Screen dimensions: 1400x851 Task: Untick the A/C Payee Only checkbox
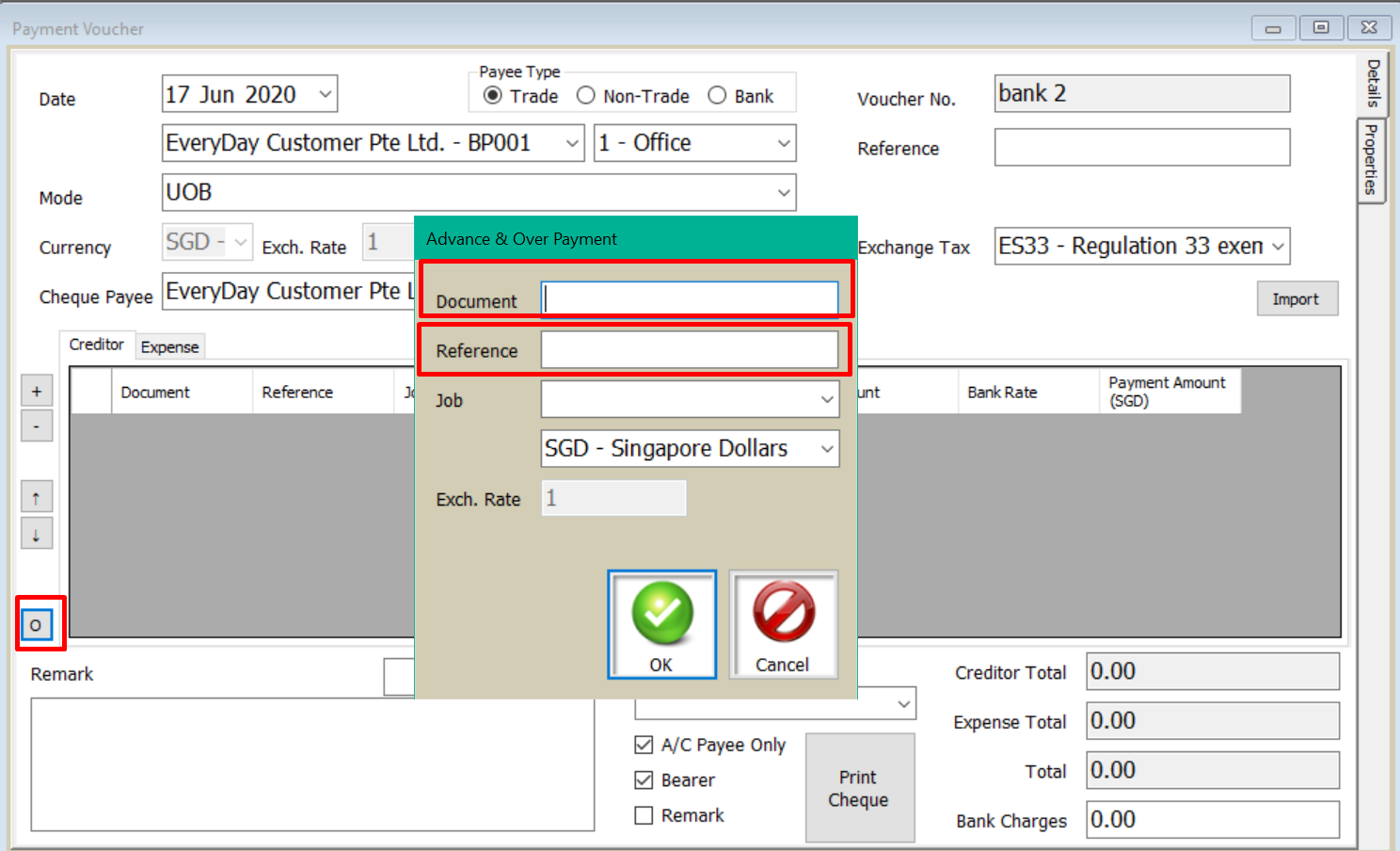[x=644, y=745]
